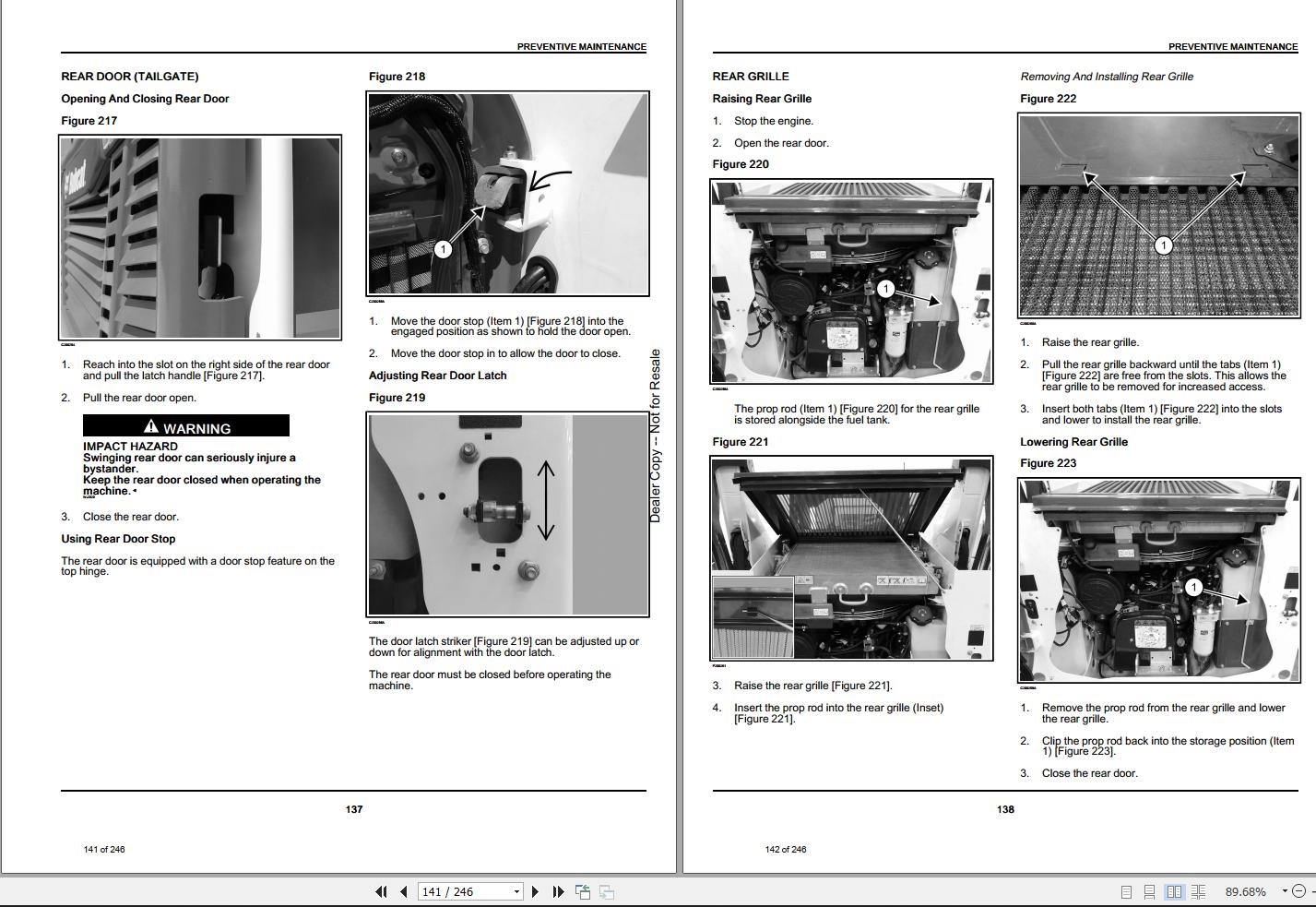Click the previous view icon
Viewport: 1316px width, 907px height.
[x=583, y=891]
